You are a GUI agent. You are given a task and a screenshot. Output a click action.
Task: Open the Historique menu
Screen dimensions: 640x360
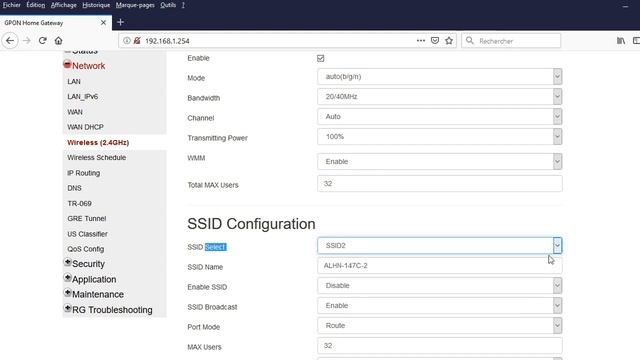(96, 5)
